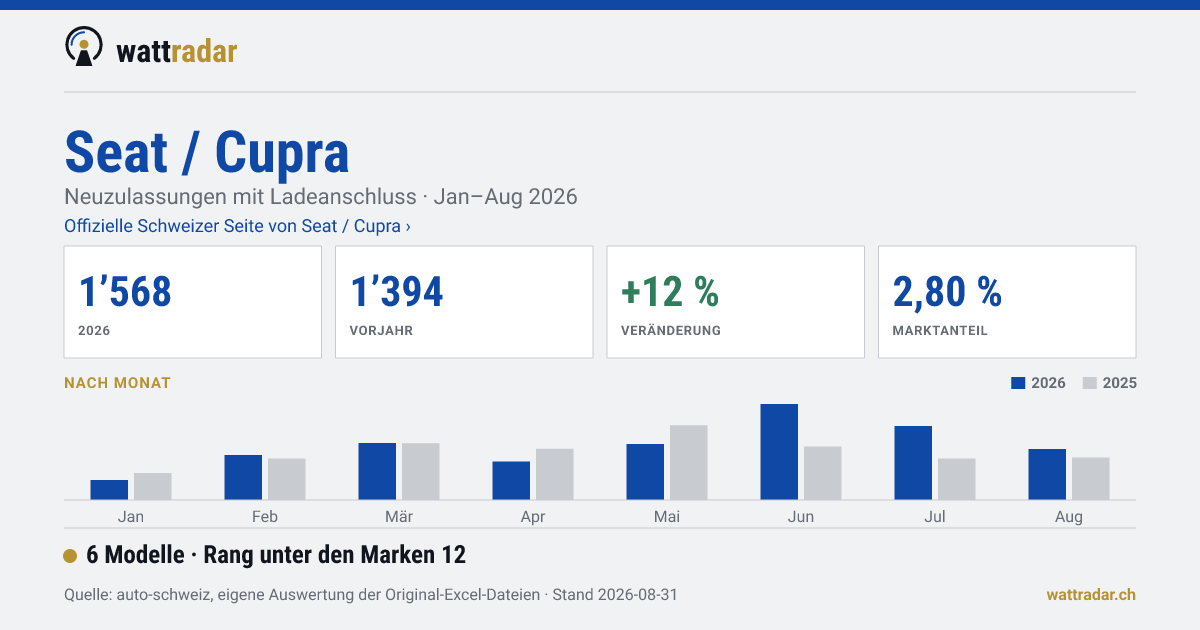Click the blue 2026 bar for Jul
1200x630 pixels.
click(913, 463)
